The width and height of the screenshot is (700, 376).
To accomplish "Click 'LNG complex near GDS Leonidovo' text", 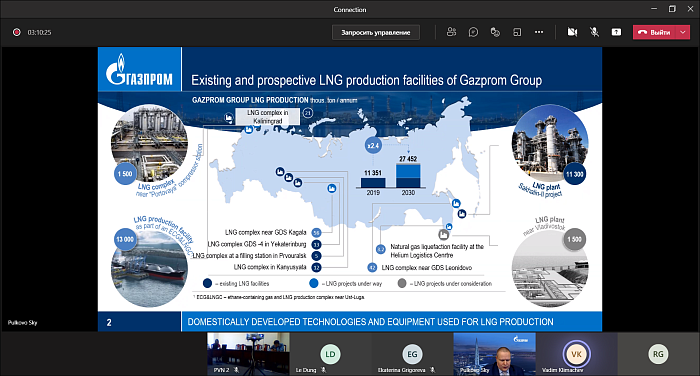I will (x=427, y=267).
